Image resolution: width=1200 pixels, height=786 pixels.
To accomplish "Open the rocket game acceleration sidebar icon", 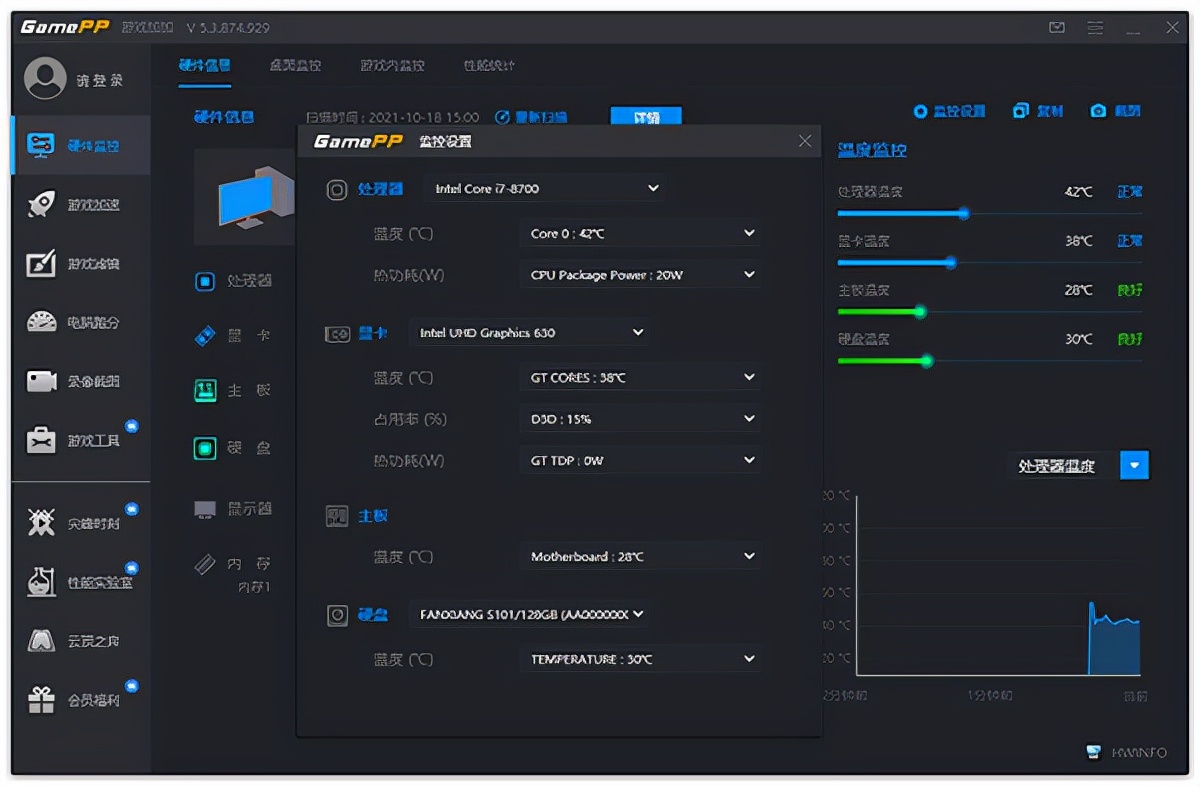I will 41,204.
